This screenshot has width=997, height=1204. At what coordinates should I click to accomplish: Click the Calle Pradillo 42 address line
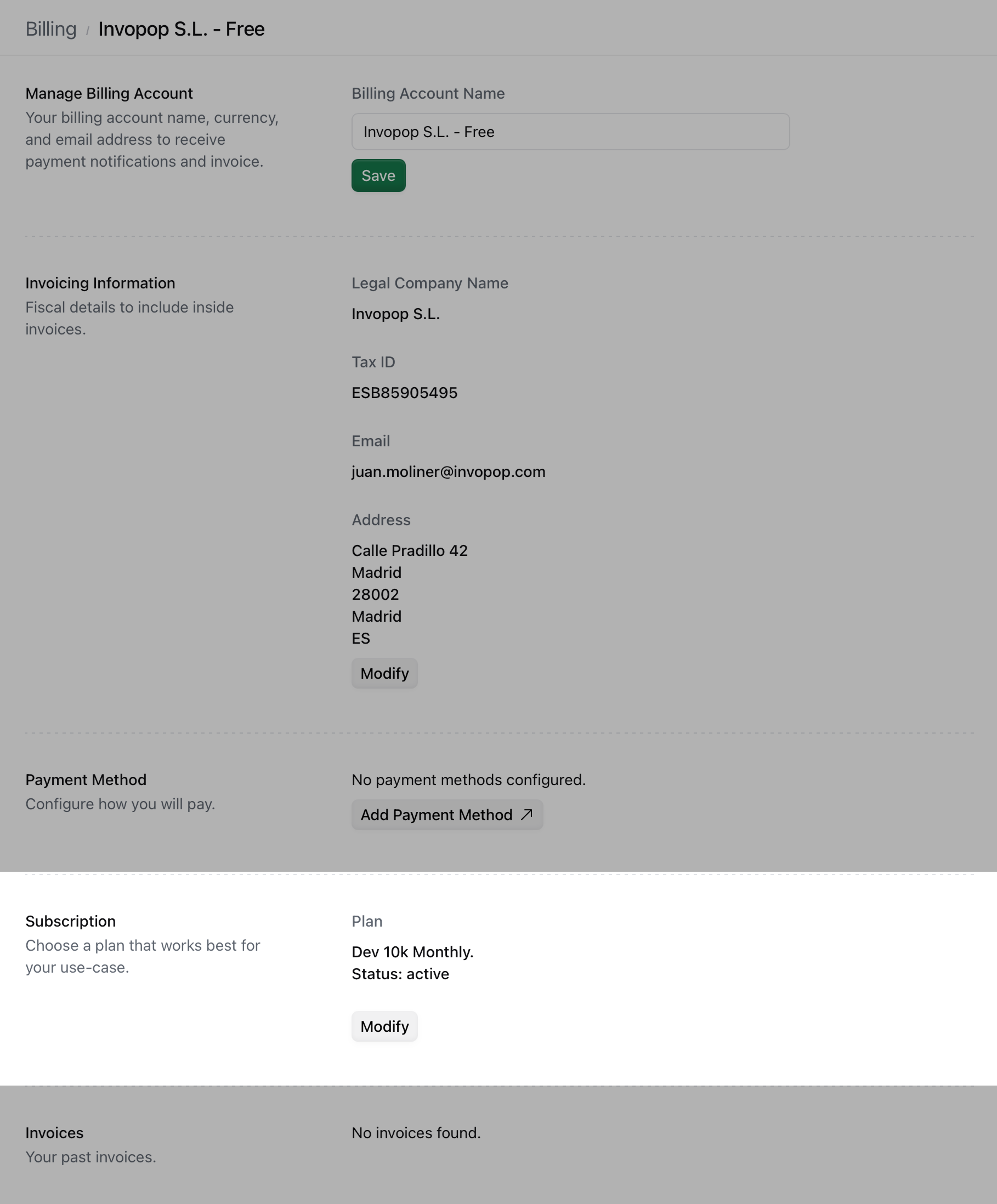(409, 551)
